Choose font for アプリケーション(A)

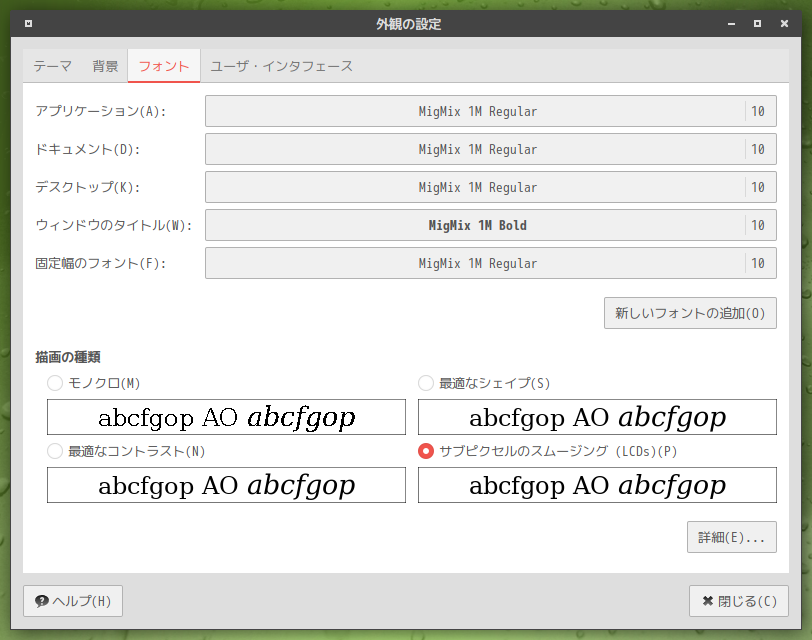[x=490, y=111]
